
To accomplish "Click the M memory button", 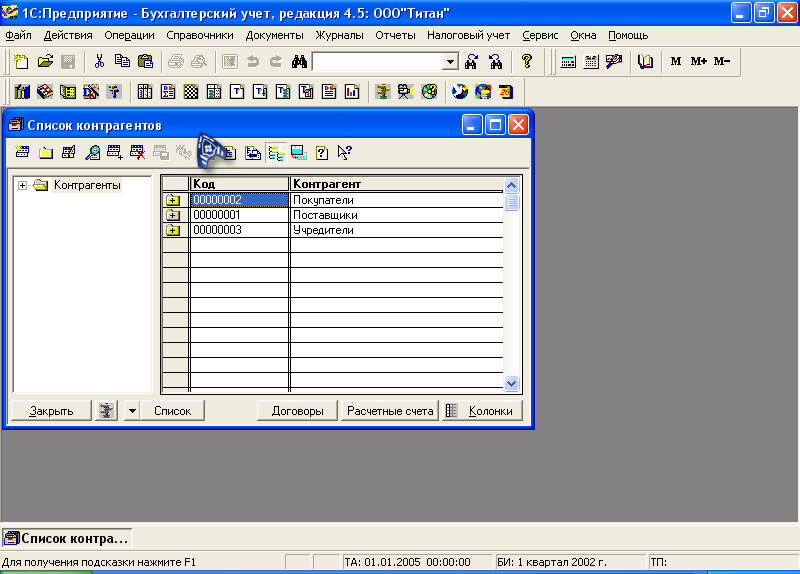I will click(x=676, y=61).
